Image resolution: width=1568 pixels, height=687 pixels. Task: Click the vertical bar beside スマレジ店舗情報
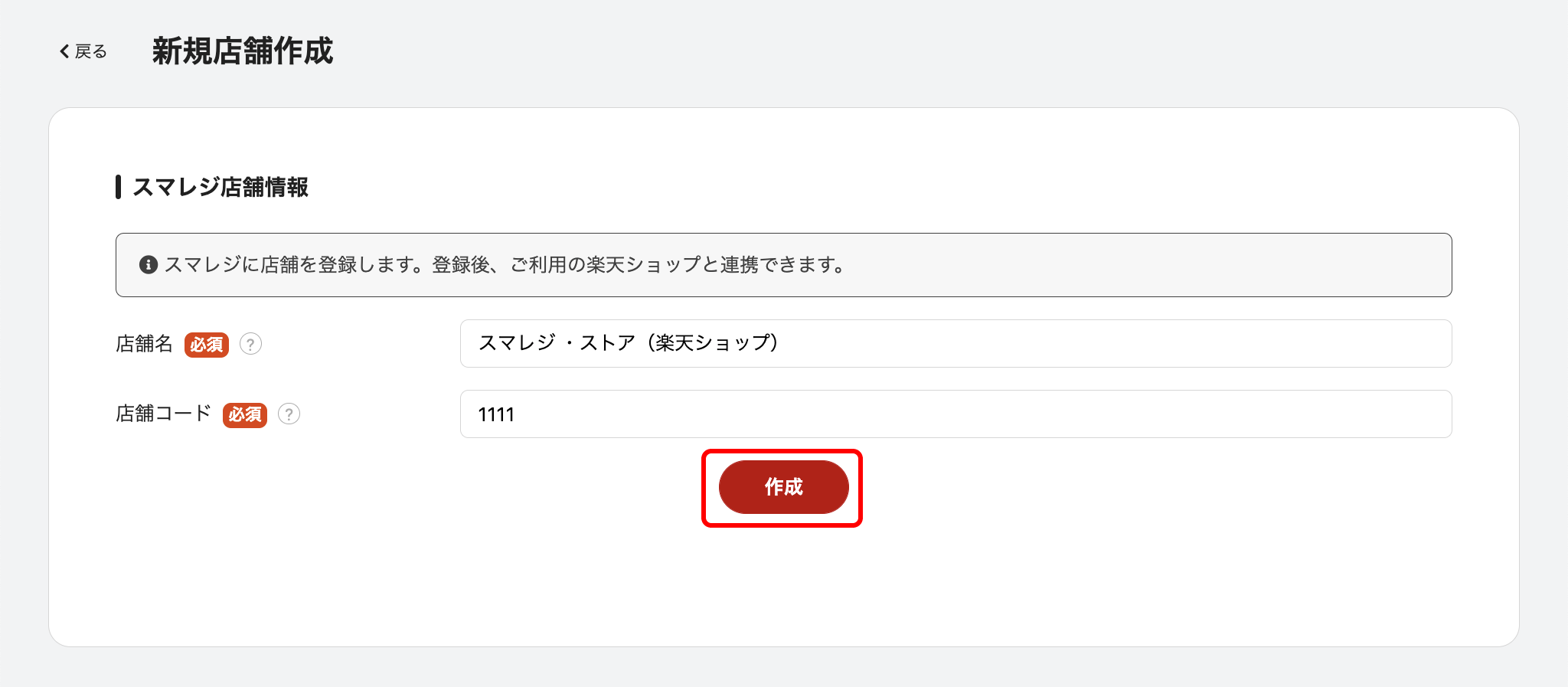click(x=119, y=187)
